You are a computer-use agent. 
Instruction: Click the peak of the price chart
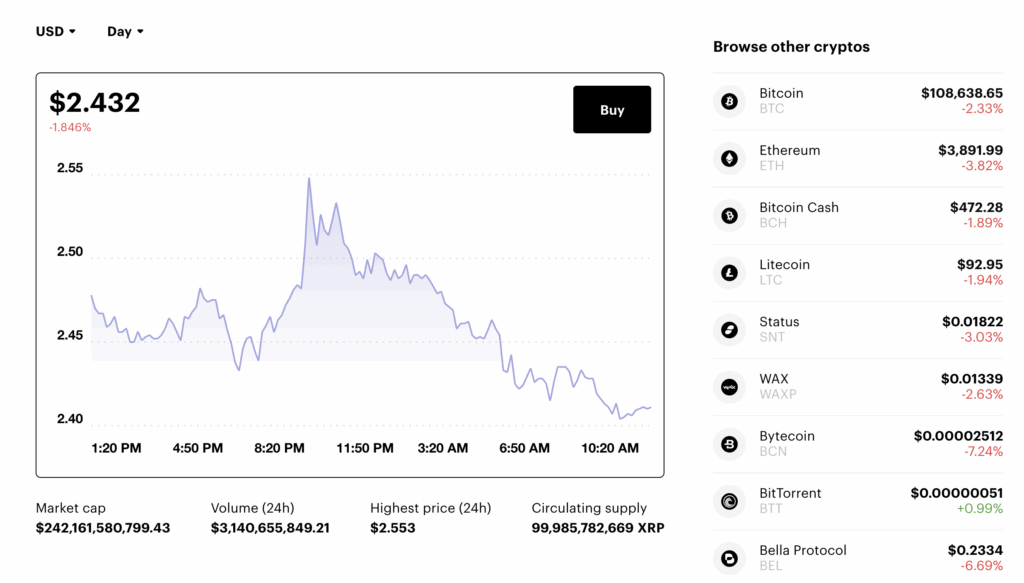pyautogui.click(x=311, y=178)
